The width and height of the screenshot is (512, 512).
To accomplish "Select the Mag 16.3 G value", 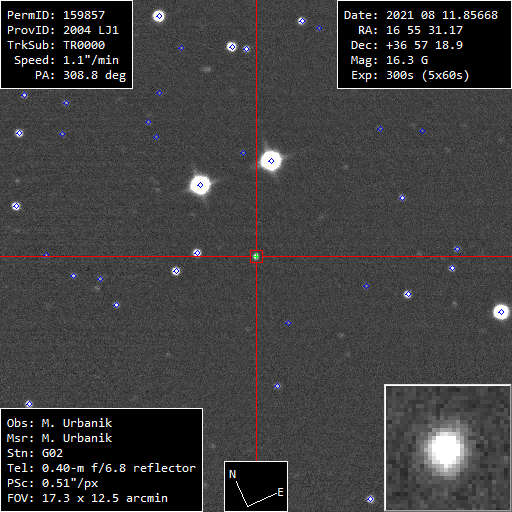I will (389, 60).
